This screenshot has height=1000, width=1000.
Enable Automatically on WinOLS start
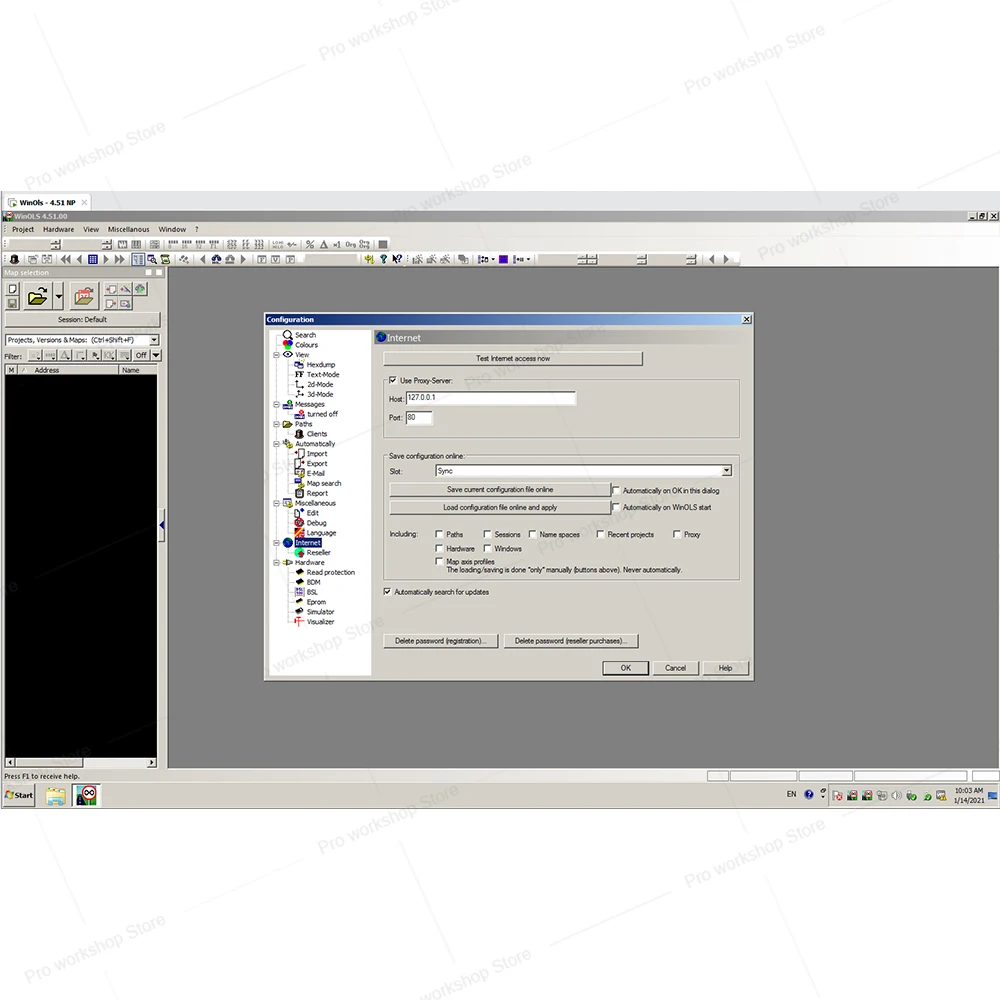coord(616,507)
